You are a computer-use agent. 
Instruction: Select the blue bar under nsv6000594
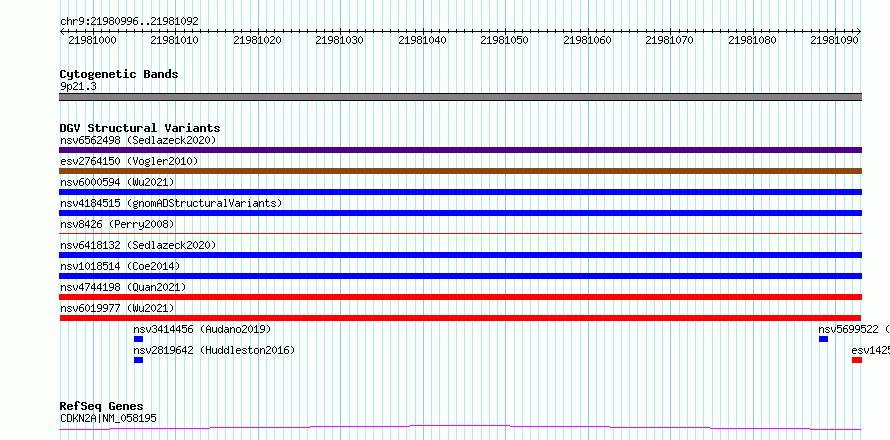(x=460, y=192)
